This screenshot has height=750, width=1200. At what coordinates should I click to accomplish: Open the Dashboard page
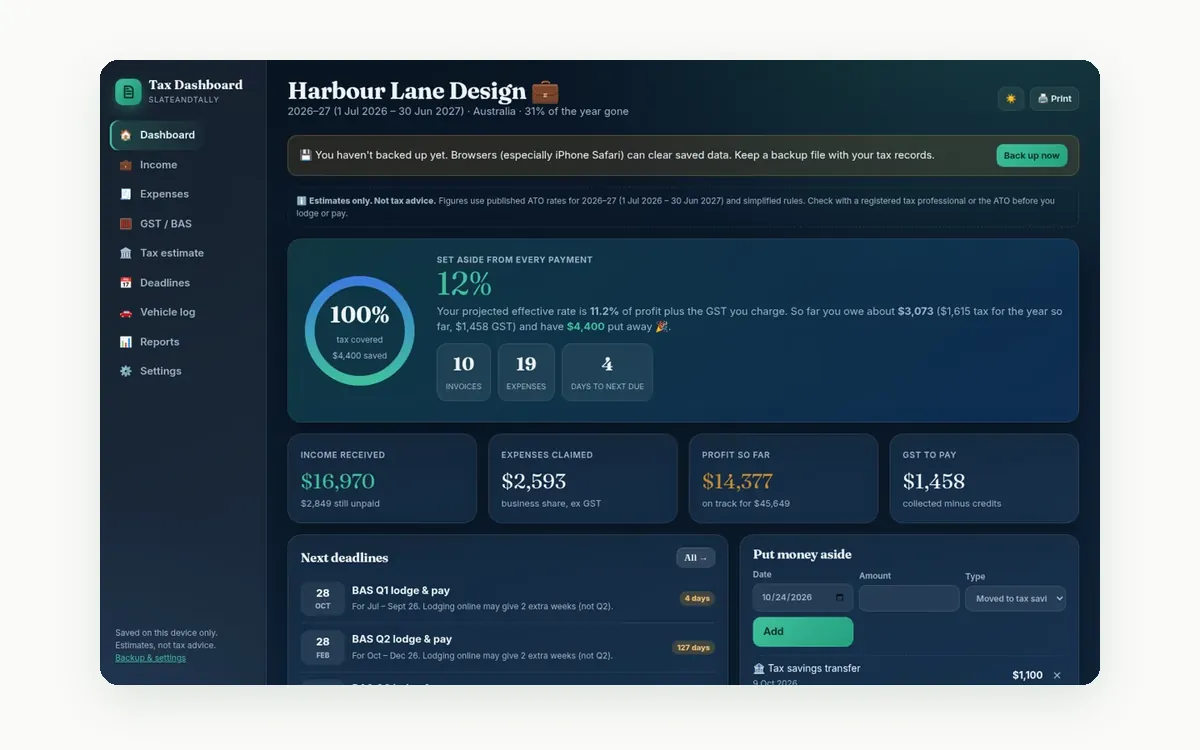pos(158,135)
